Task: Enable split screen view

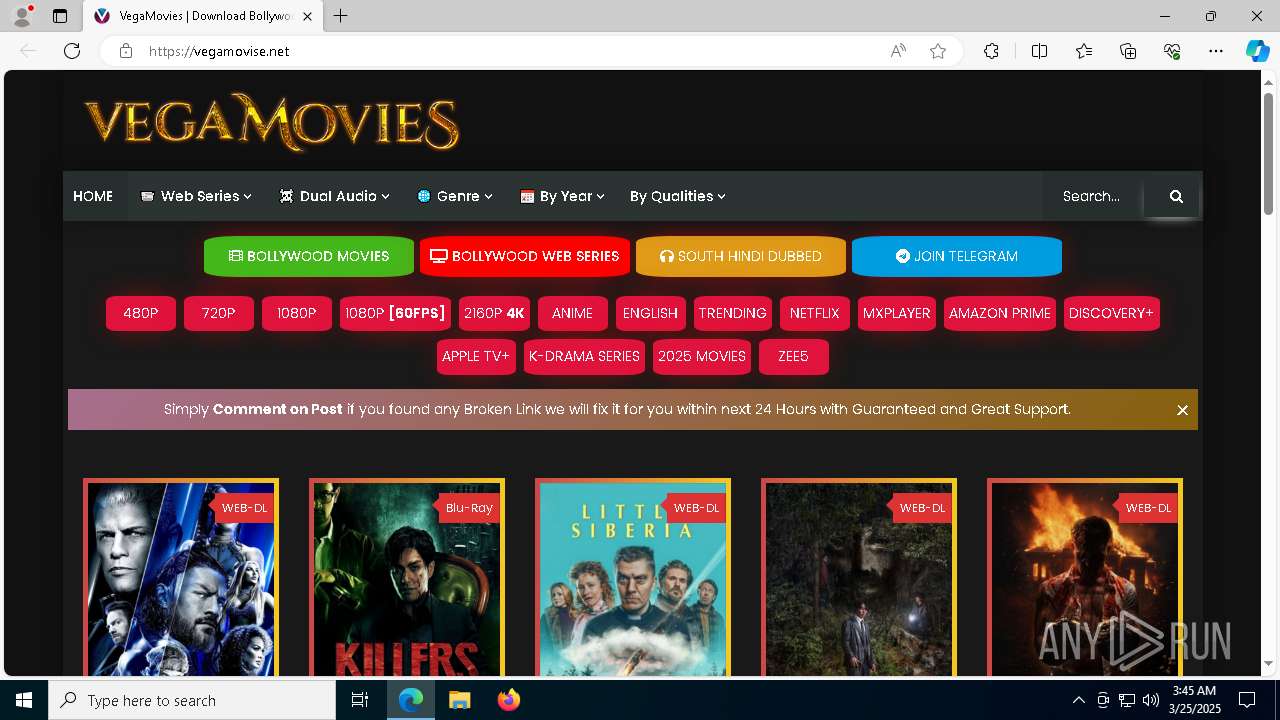Action: [1039, 51]
